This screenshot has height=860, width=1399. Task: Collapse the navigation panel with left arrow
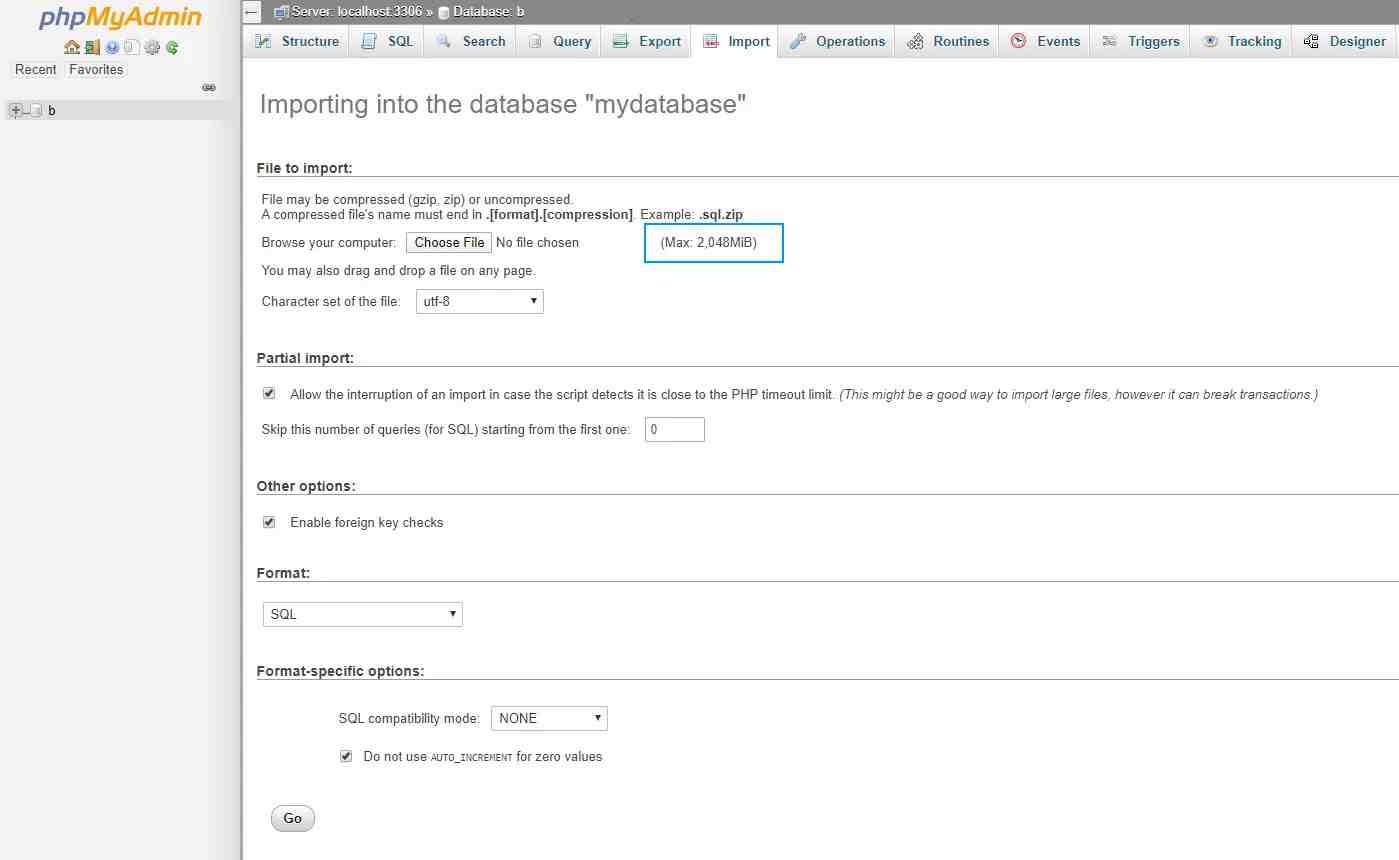pyautogui.click(x=252, y=12)
